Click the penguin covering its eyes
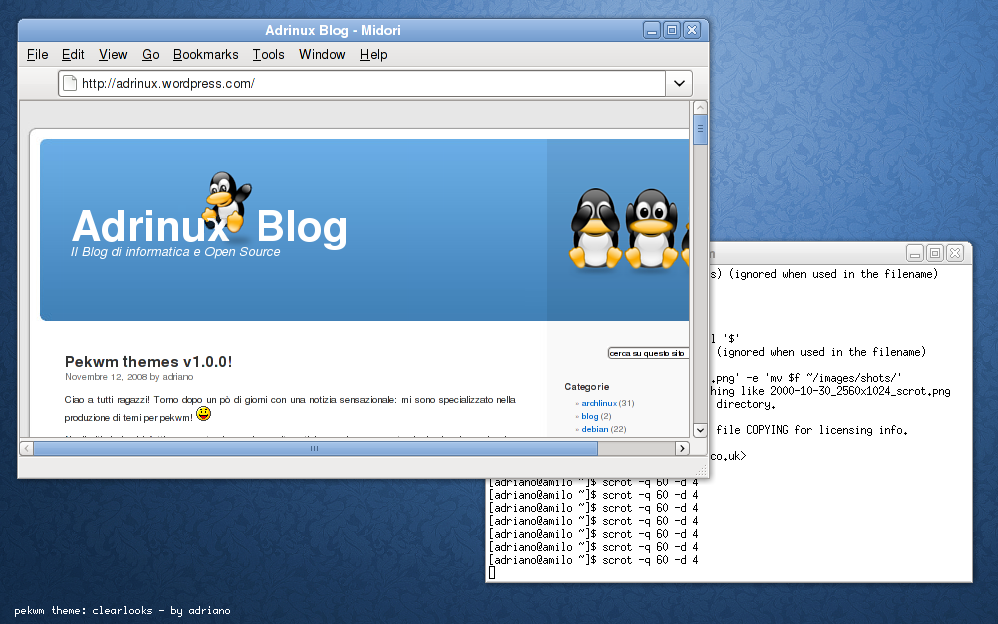Screen dimensions: 998x624 tap(596, 228)
